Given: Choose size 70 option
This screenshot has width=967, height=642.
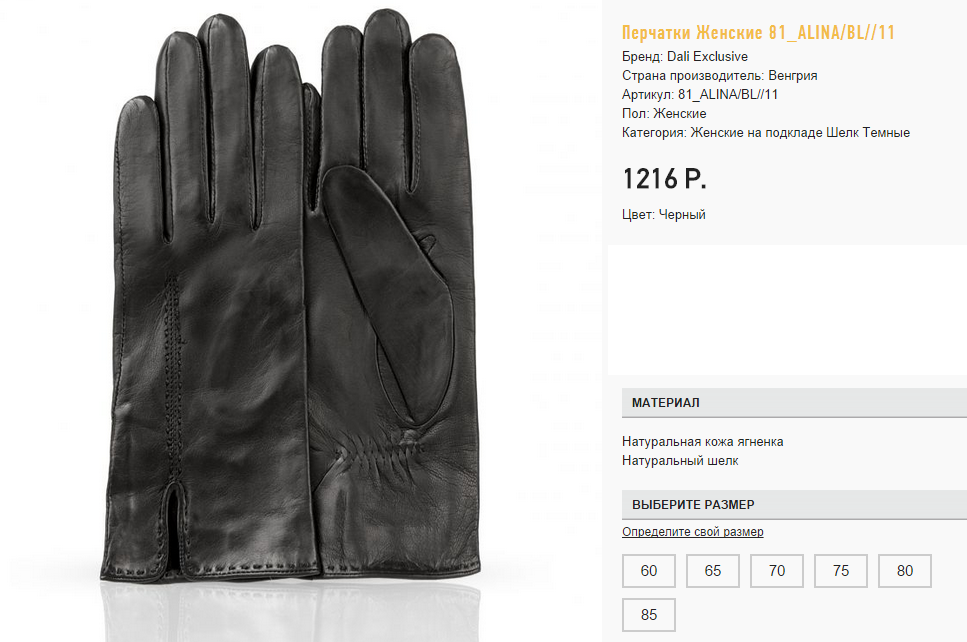Looking at the screenshot, I should (x=777, y=571).
